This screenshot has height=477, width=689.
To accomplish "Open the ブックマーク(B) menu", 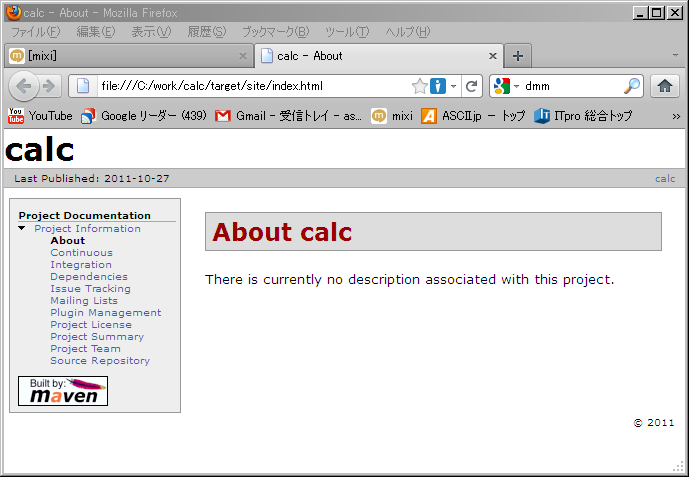I will [276, 32].
